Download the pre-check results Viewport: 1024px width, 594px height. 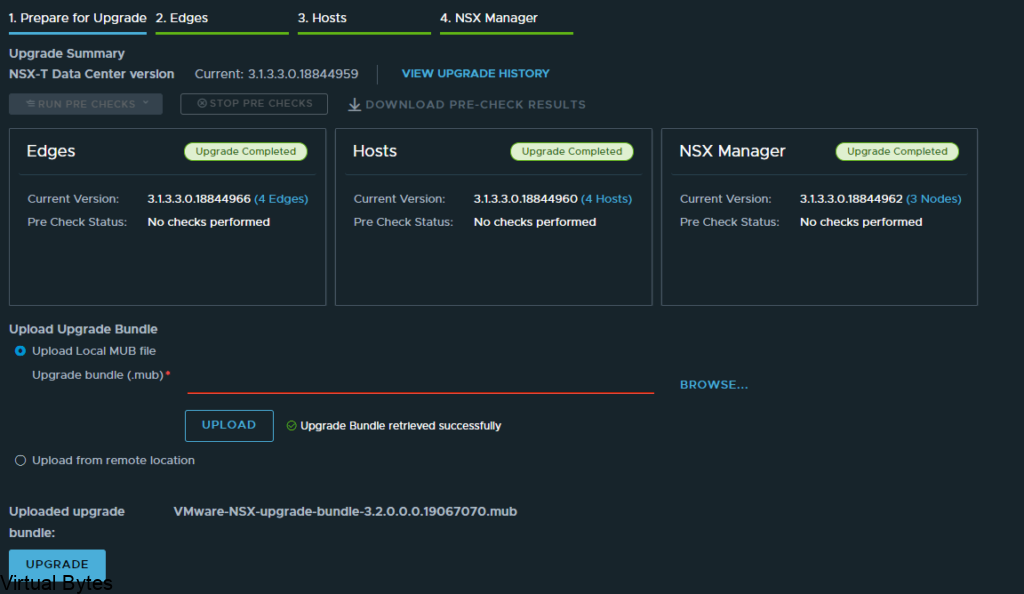[467, 104]
